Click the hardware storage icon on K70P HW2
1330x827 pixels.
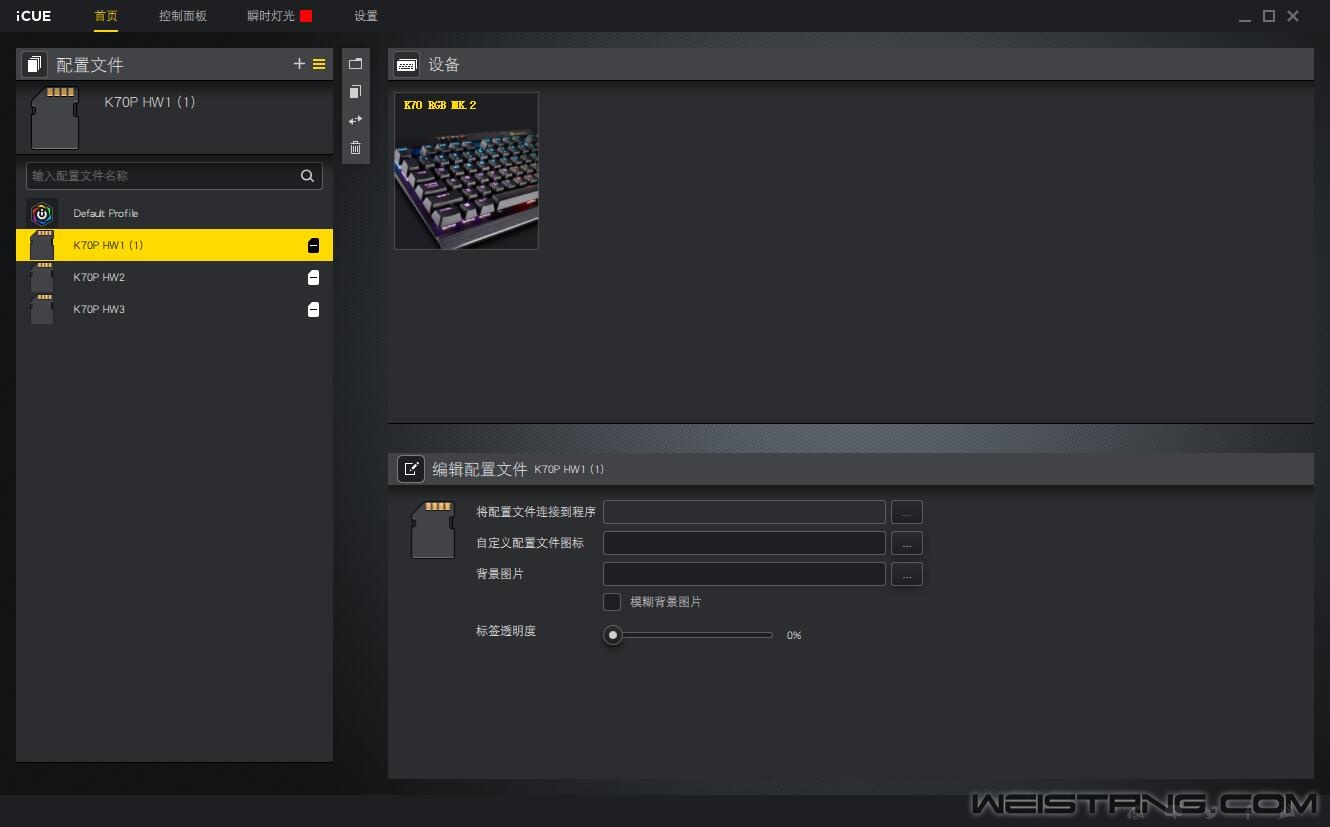point(313,278)
